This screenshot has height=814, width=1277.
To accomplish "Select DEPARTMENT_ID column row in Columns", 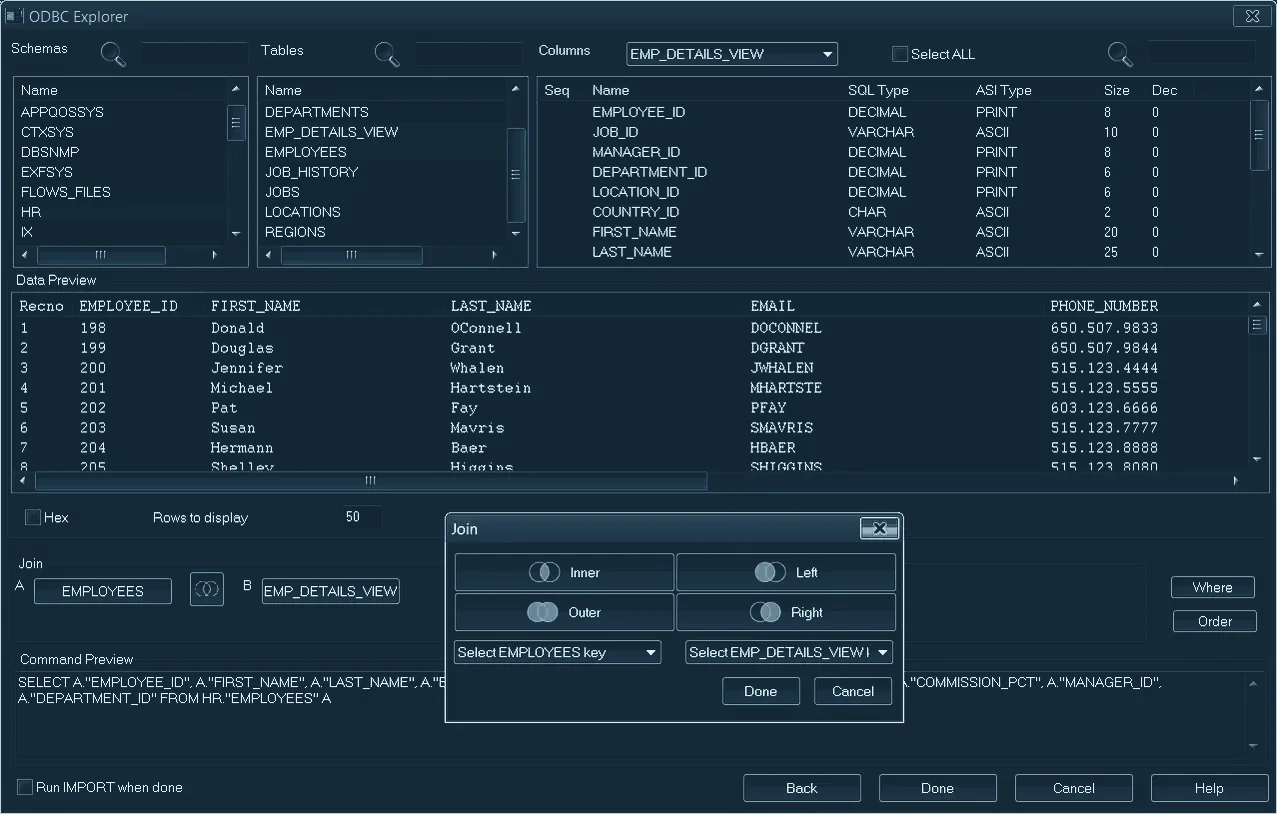I will coord(895,172).
